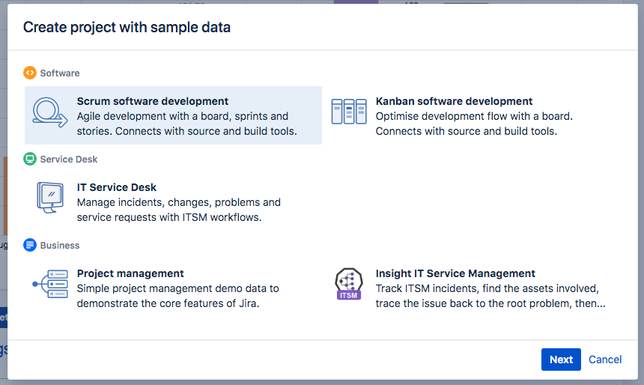This screenshot has height=385, width=644.
Task: Click the orange Software category icon
Action: tap(30, 73)
